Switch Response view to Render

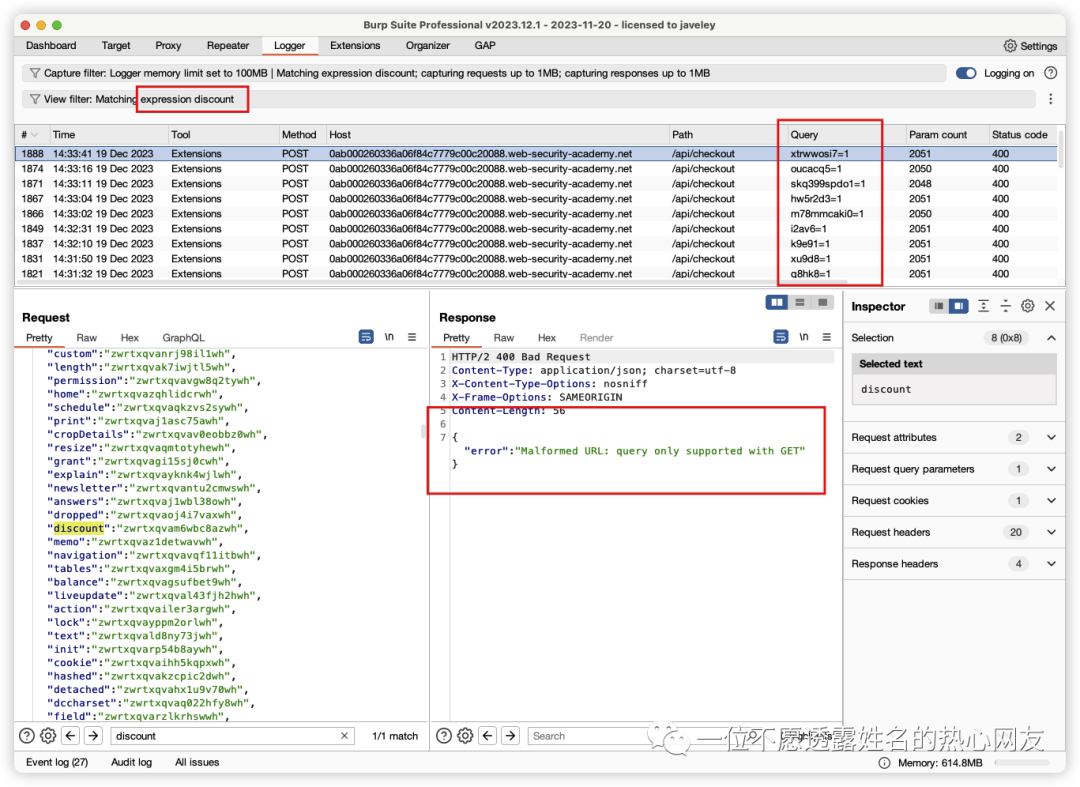tap(596, 338)
